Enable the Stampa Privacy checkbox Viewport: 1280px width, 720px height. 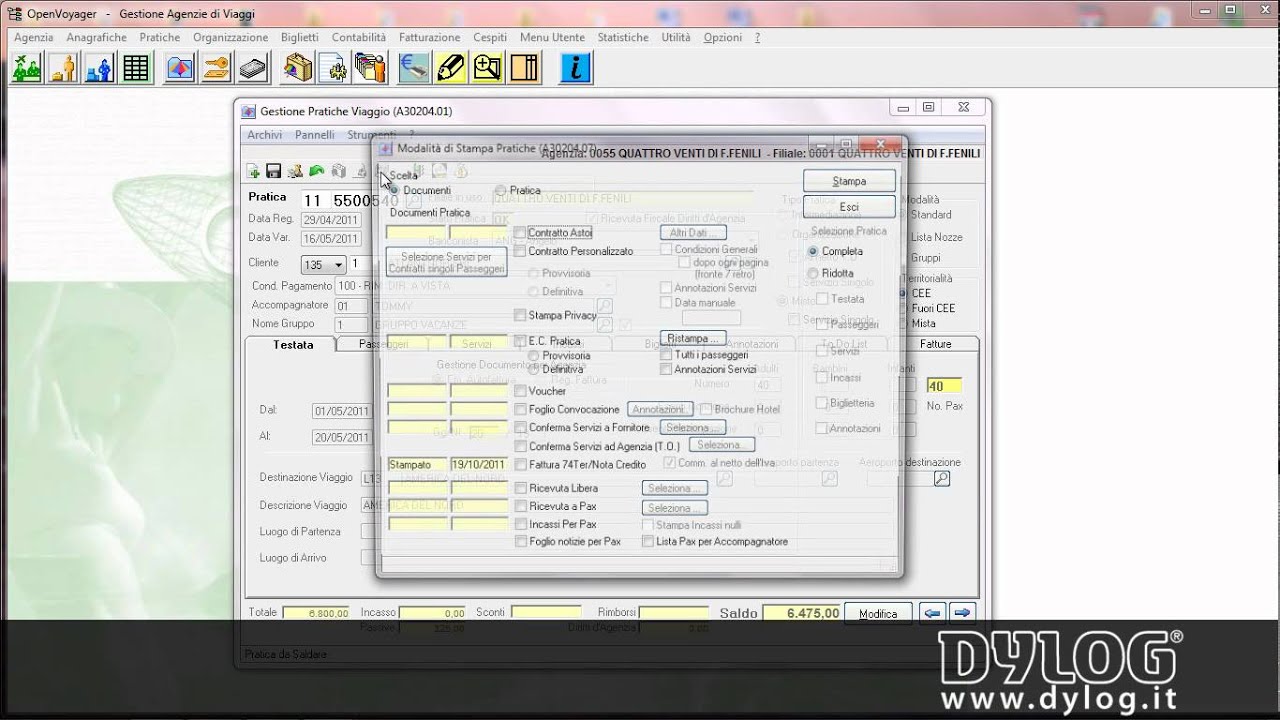[520, 315]
